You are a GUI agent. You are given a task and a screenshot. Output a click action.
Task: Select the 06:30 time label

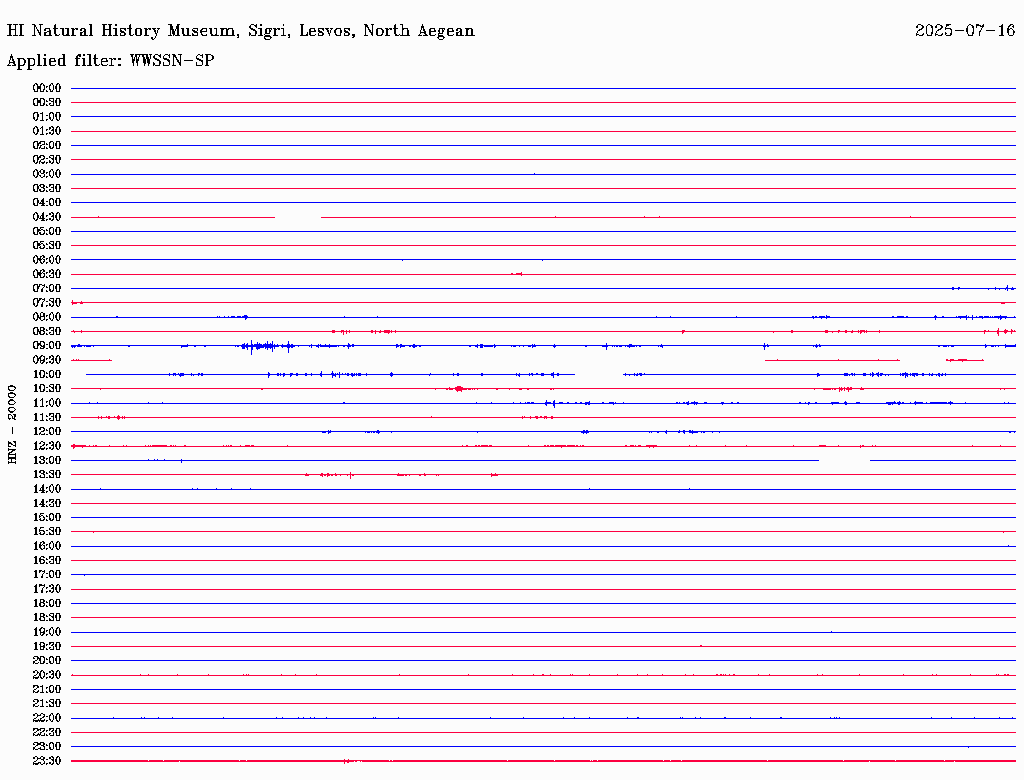click(x=47, y=274)
